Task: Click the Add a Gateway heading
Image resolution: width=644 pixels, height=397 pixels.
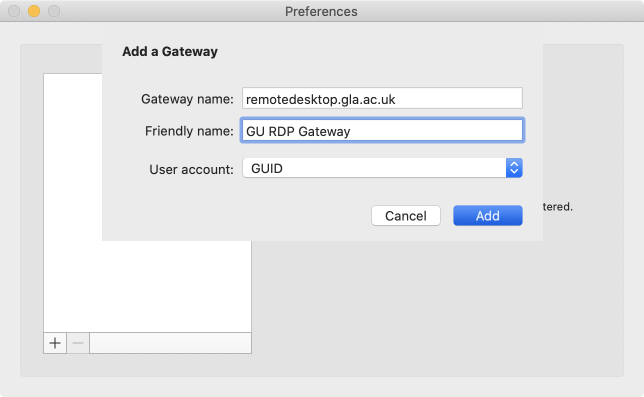Action: click(x=170, y=52)
